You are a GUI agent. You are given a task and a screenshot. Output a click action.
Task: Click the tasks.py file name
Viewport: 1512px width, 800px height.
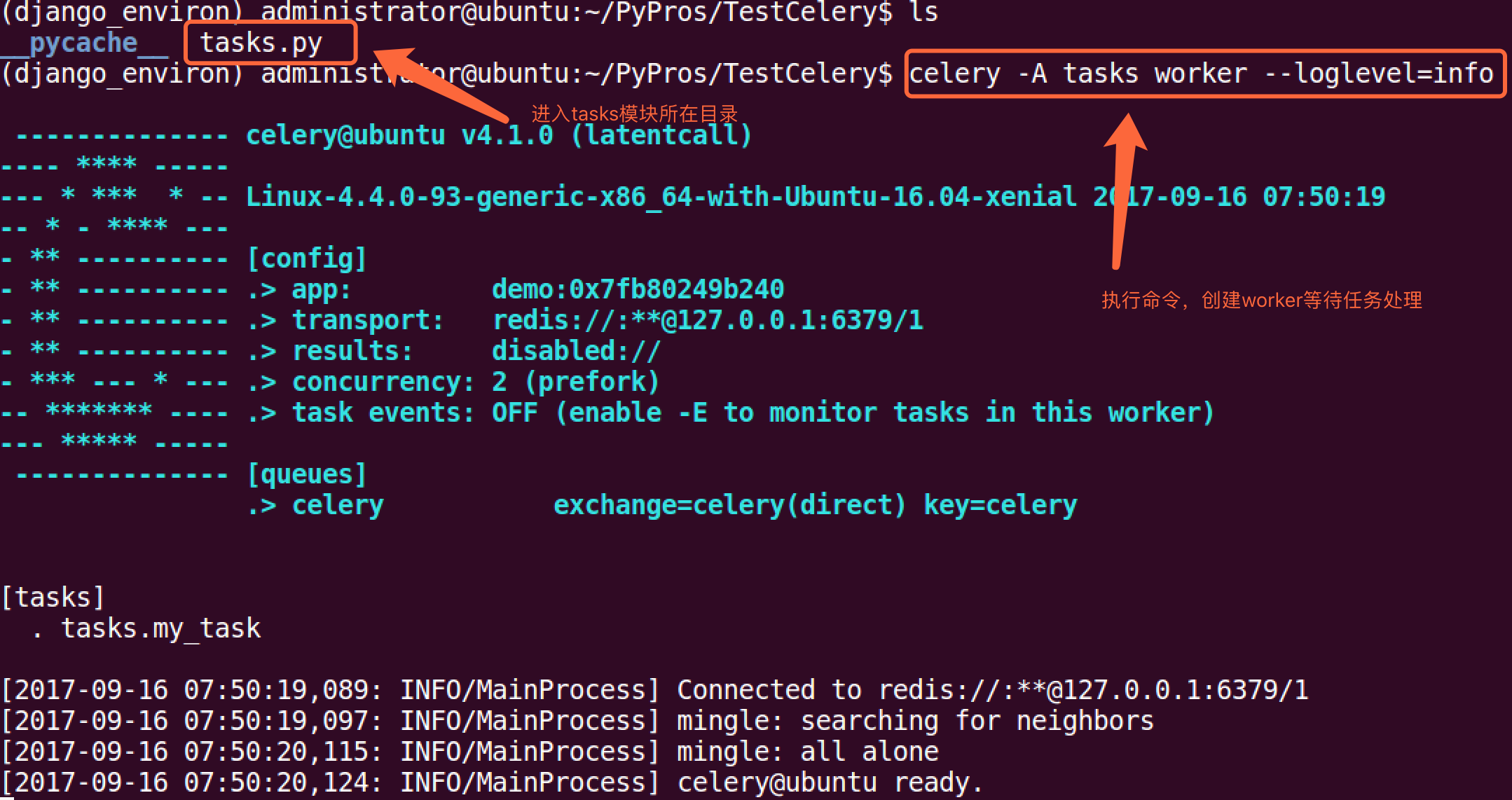(261, 43)
